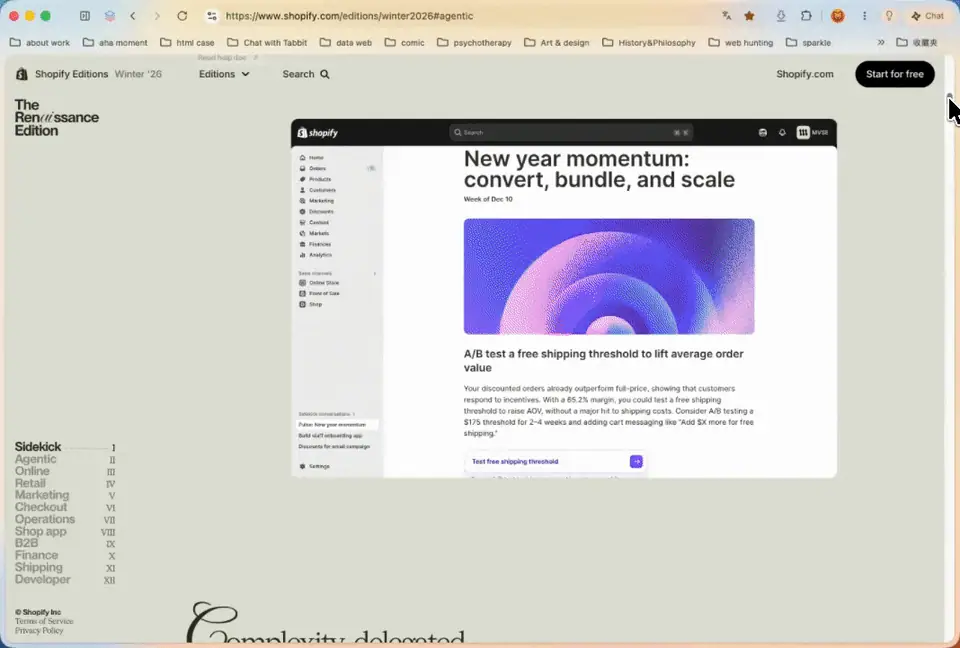This screenshot has height=648, width=960.
Task: Open the 'comic' bookmark folder
Action: (405, 42)
